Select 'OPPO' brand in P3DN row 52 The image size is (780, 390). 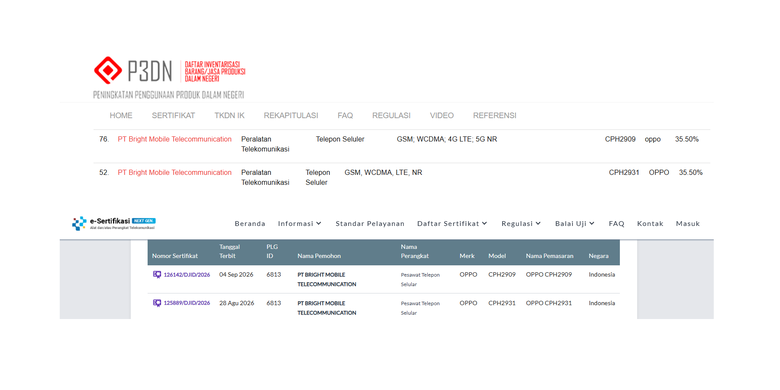659,173
